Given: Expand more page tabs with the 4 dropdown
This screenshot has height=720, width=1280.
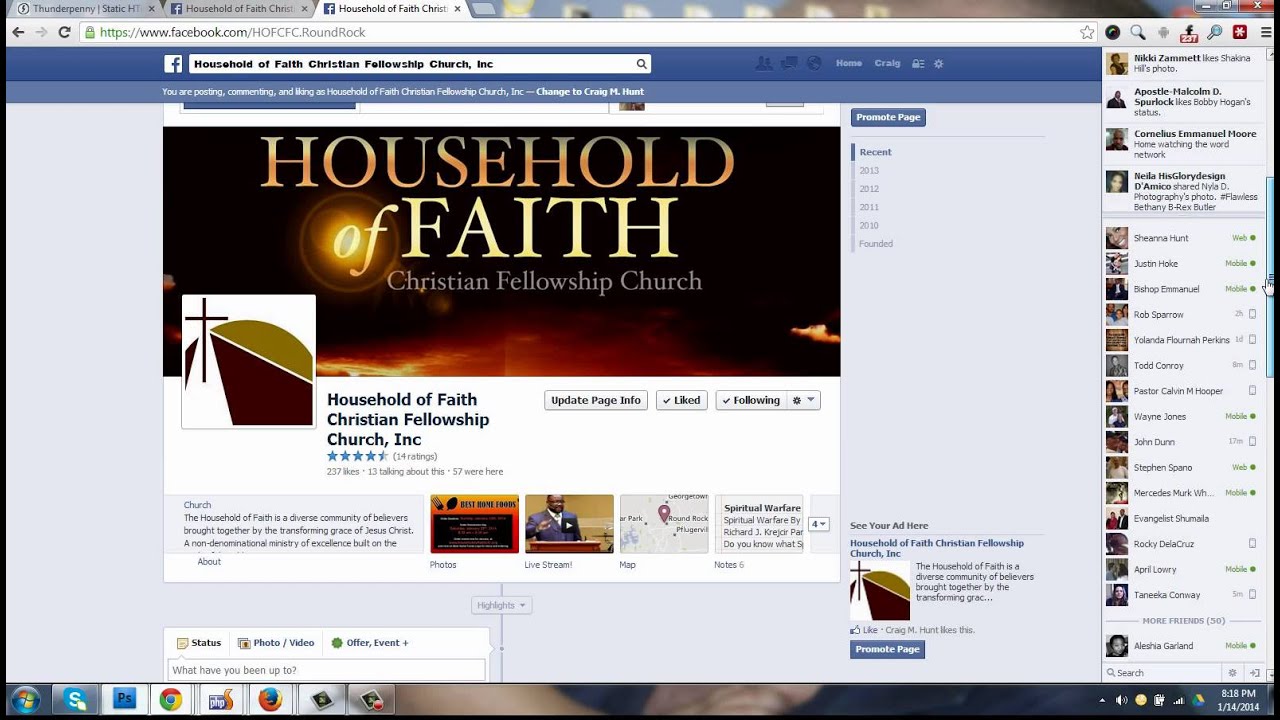Looking at the screenshot, I should (x=819, y=524).
